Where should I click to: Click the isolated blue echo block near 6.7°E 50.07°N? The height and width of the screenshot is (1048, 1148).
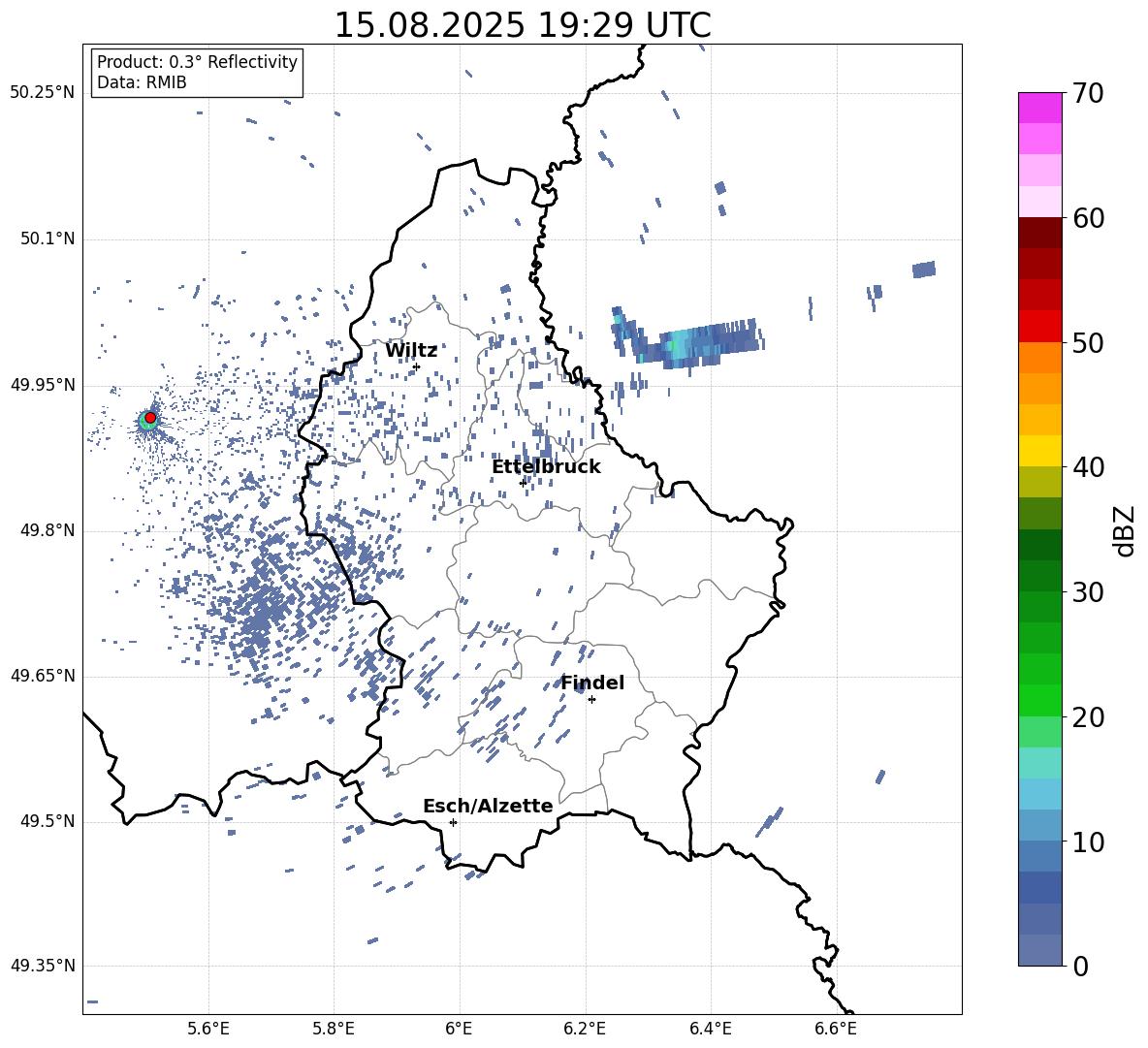(x=924, y=270)
